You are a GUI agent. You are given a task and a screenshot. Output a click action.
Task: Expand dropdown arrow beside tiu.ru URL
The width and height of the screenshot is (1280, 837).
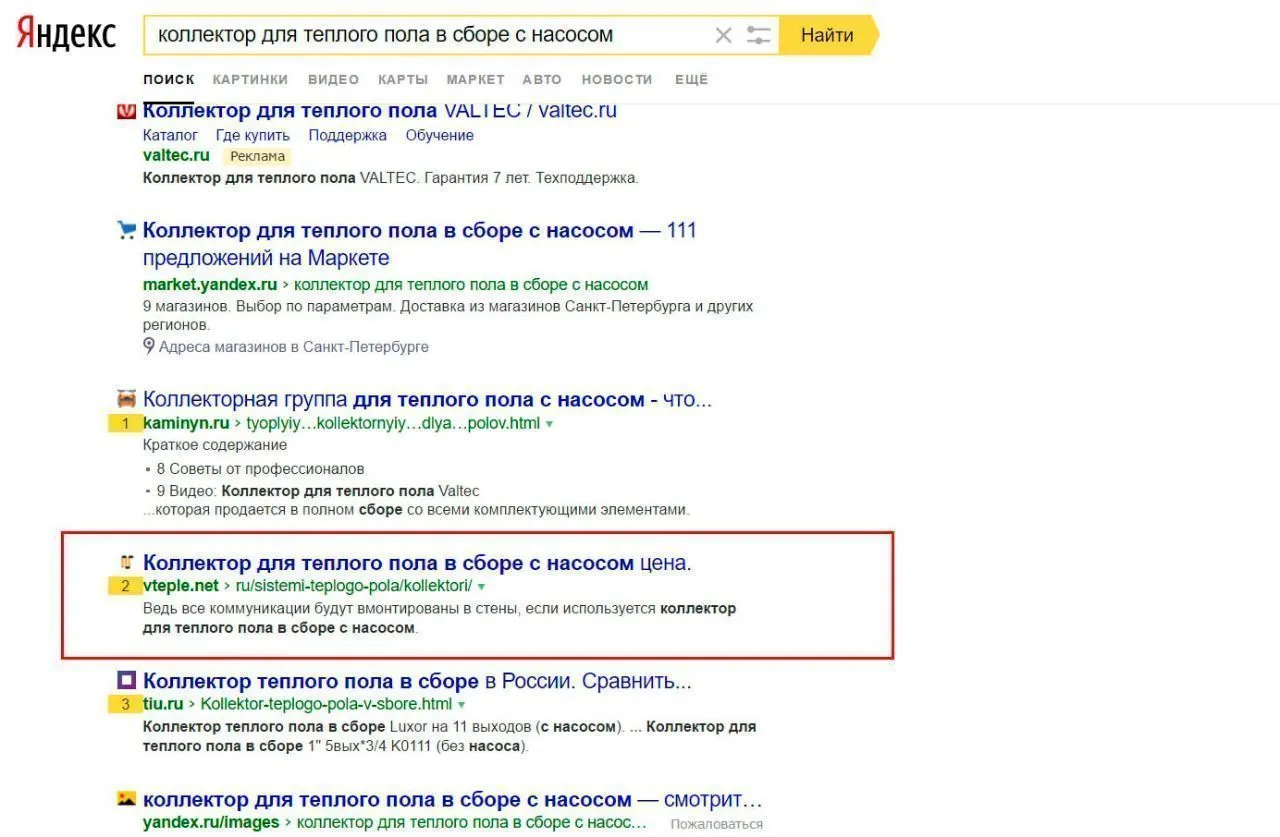pos(461,705)
